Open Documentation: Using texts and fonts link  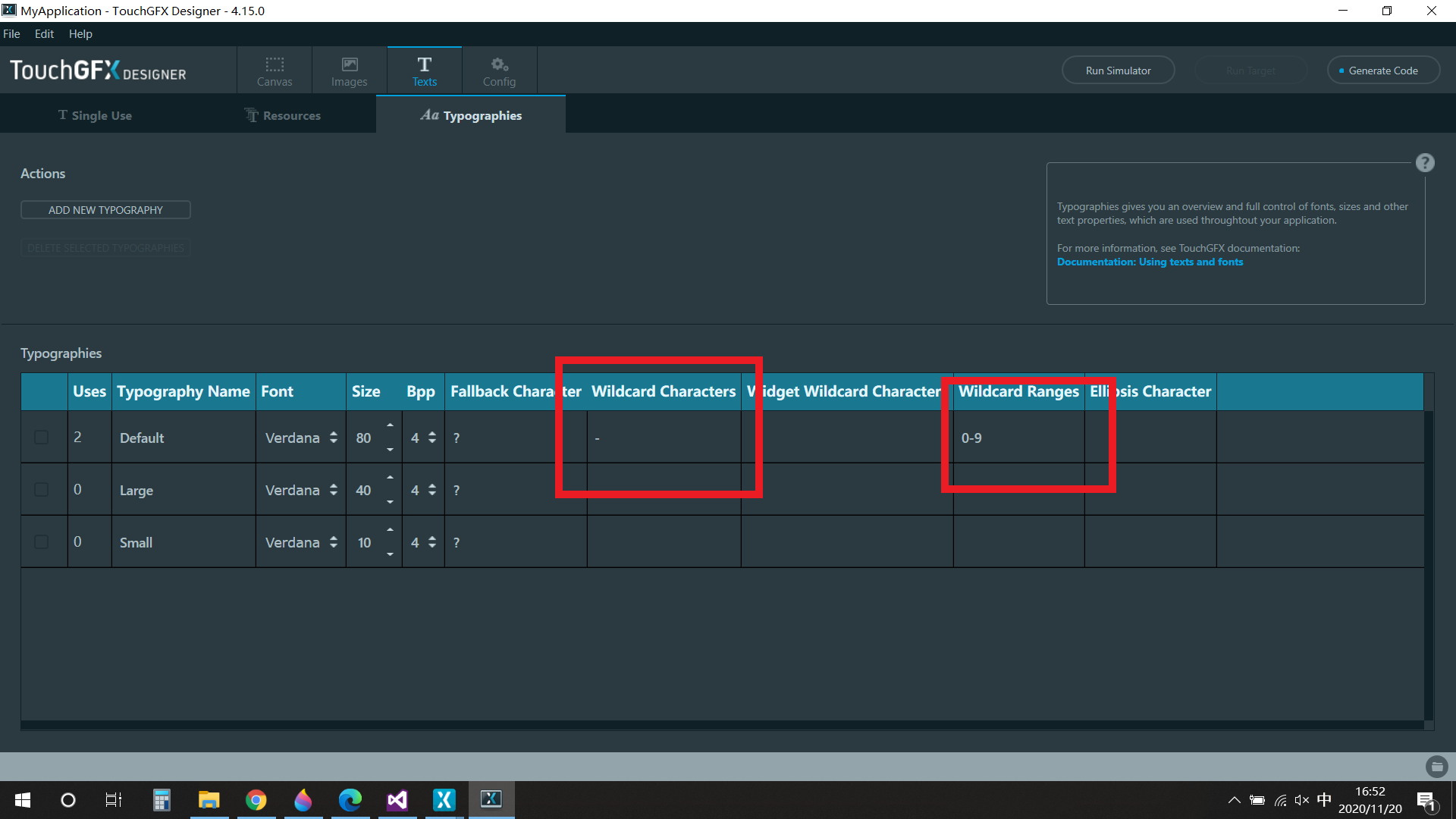[1150, 262]
